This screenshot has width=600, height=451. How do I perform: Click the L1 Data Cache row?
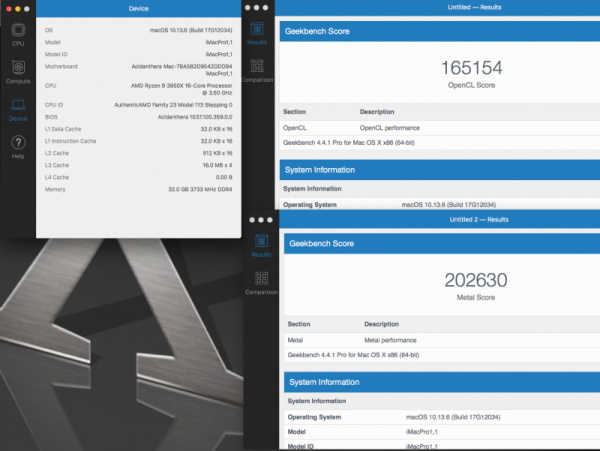pos(139,129)
